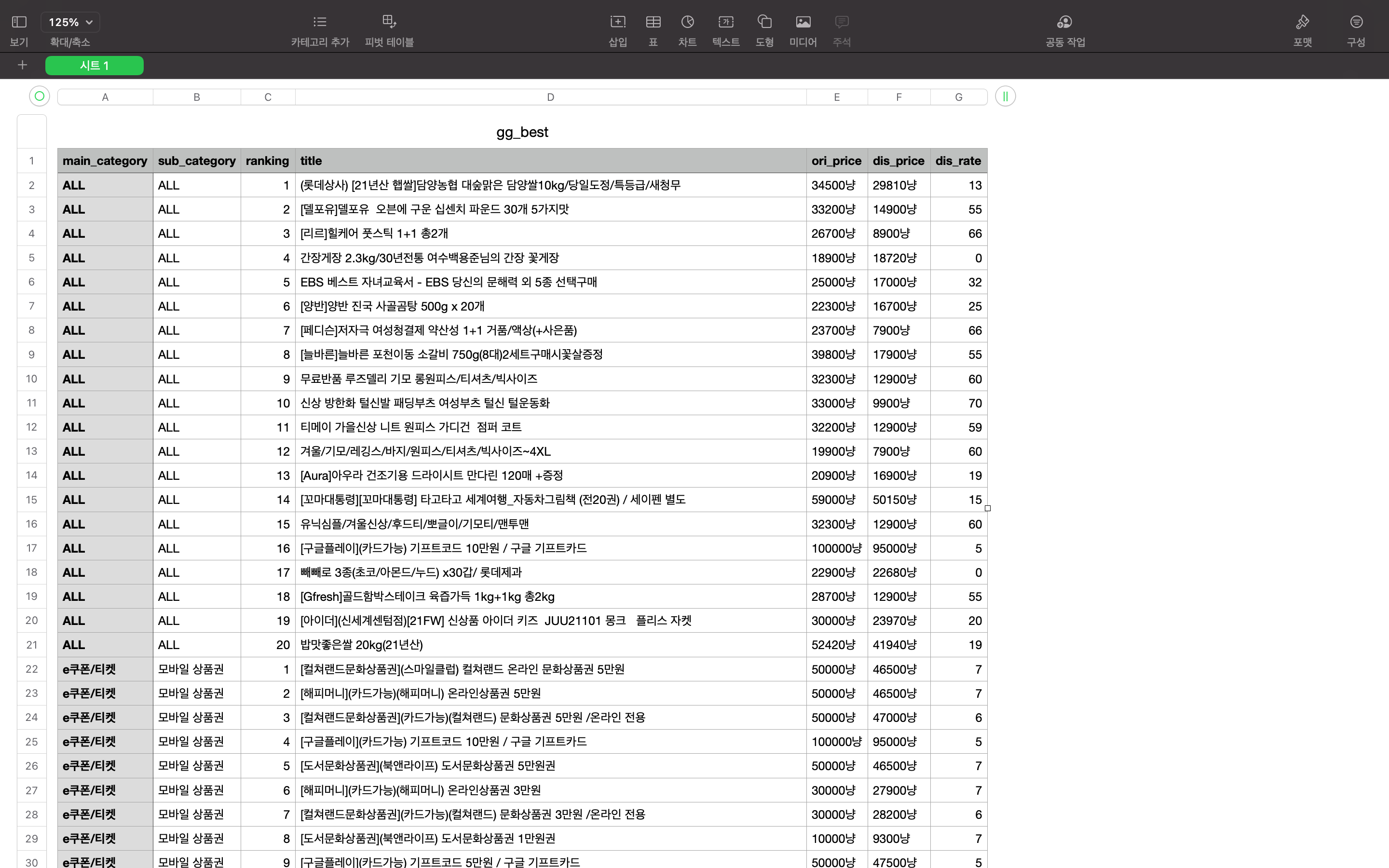The height and width of the screenshot is (868, 1389).
Task: Click cell with 34500냥
Action: click(837, 185)
